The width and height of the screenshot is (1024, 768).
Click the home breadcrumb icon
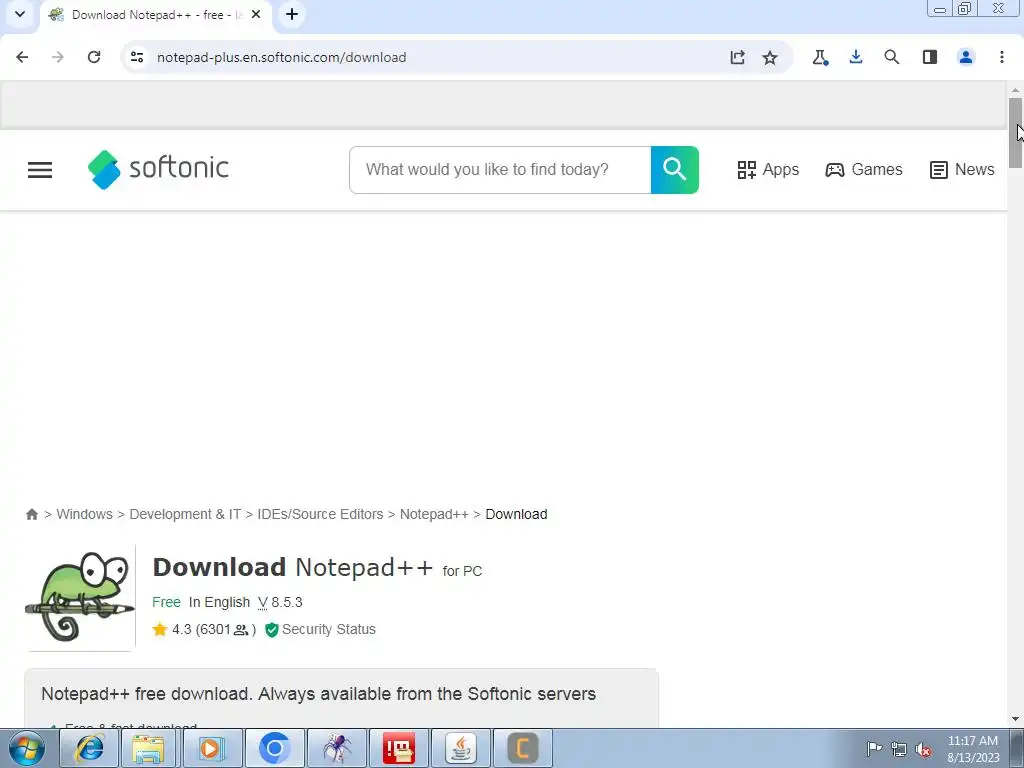pyautogui.click(x=31, y=515)
